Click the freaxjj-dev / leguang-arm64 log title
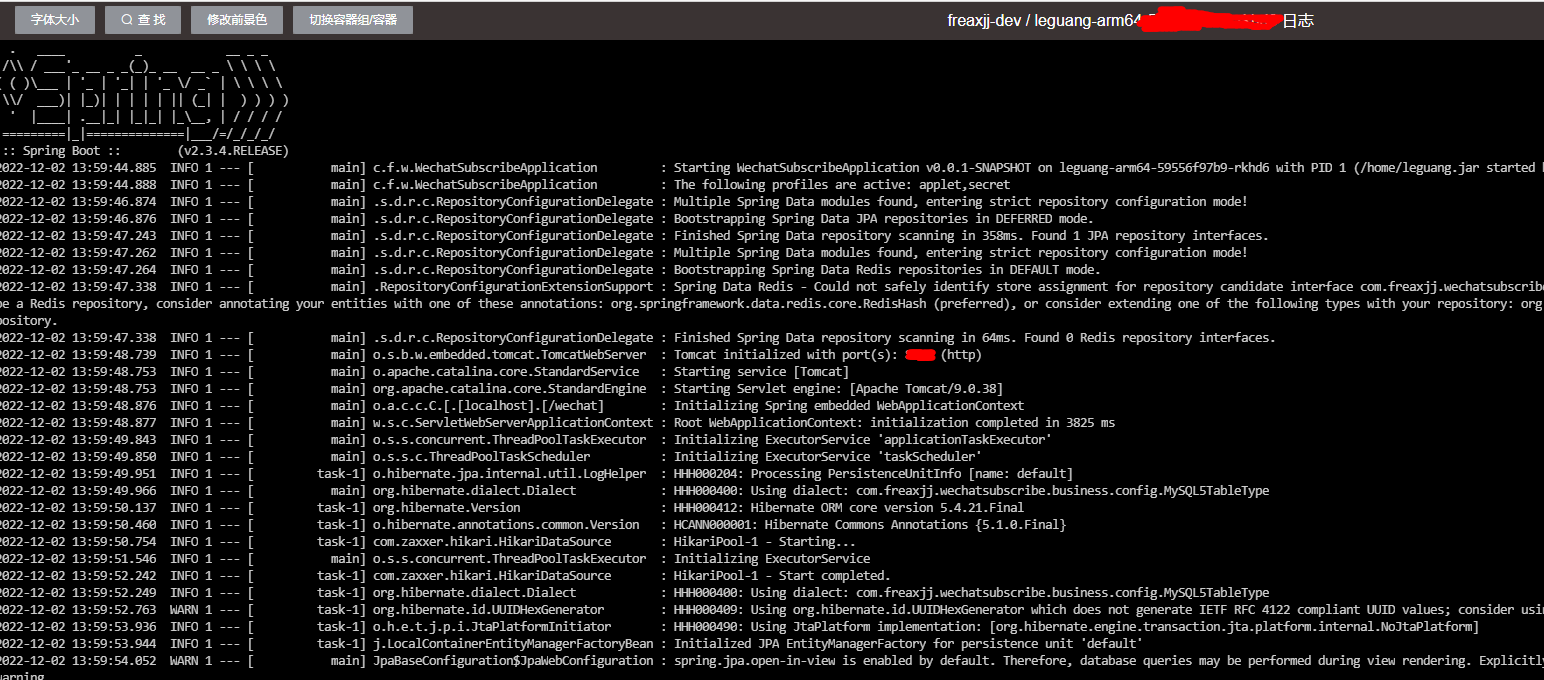 1130,20
